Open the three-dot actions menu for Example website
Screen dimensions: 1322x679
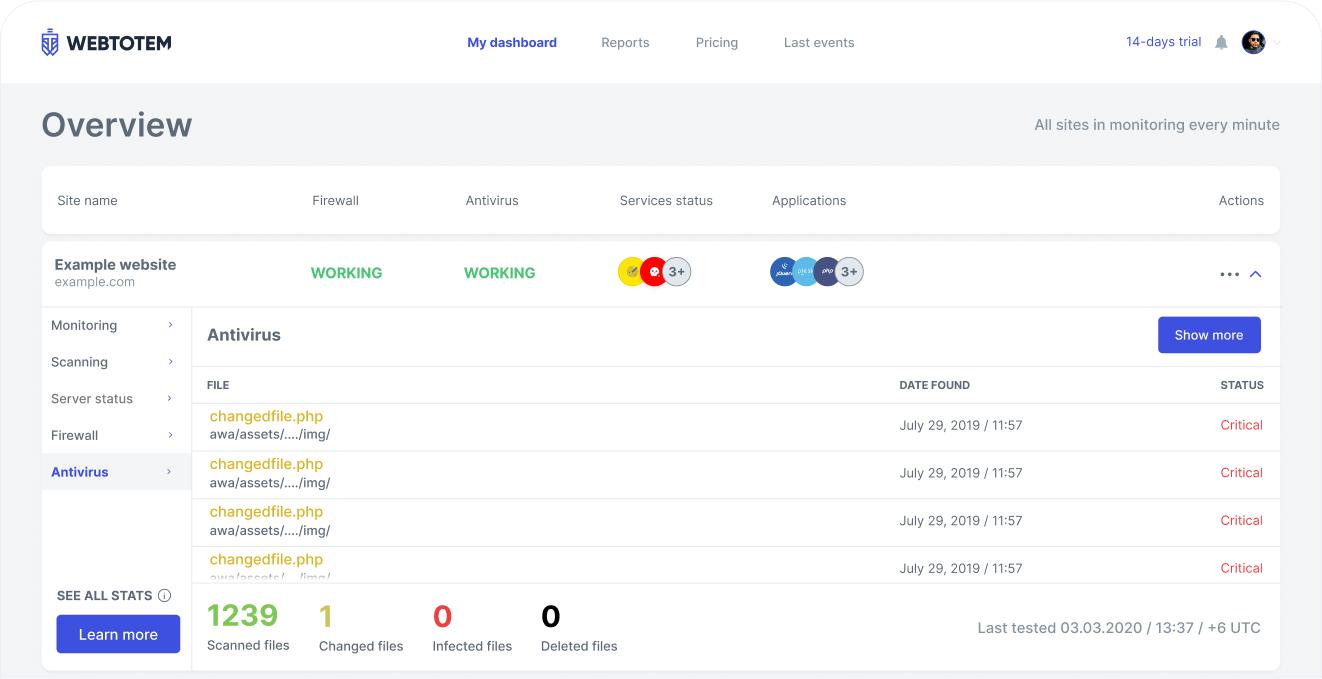1229,274
